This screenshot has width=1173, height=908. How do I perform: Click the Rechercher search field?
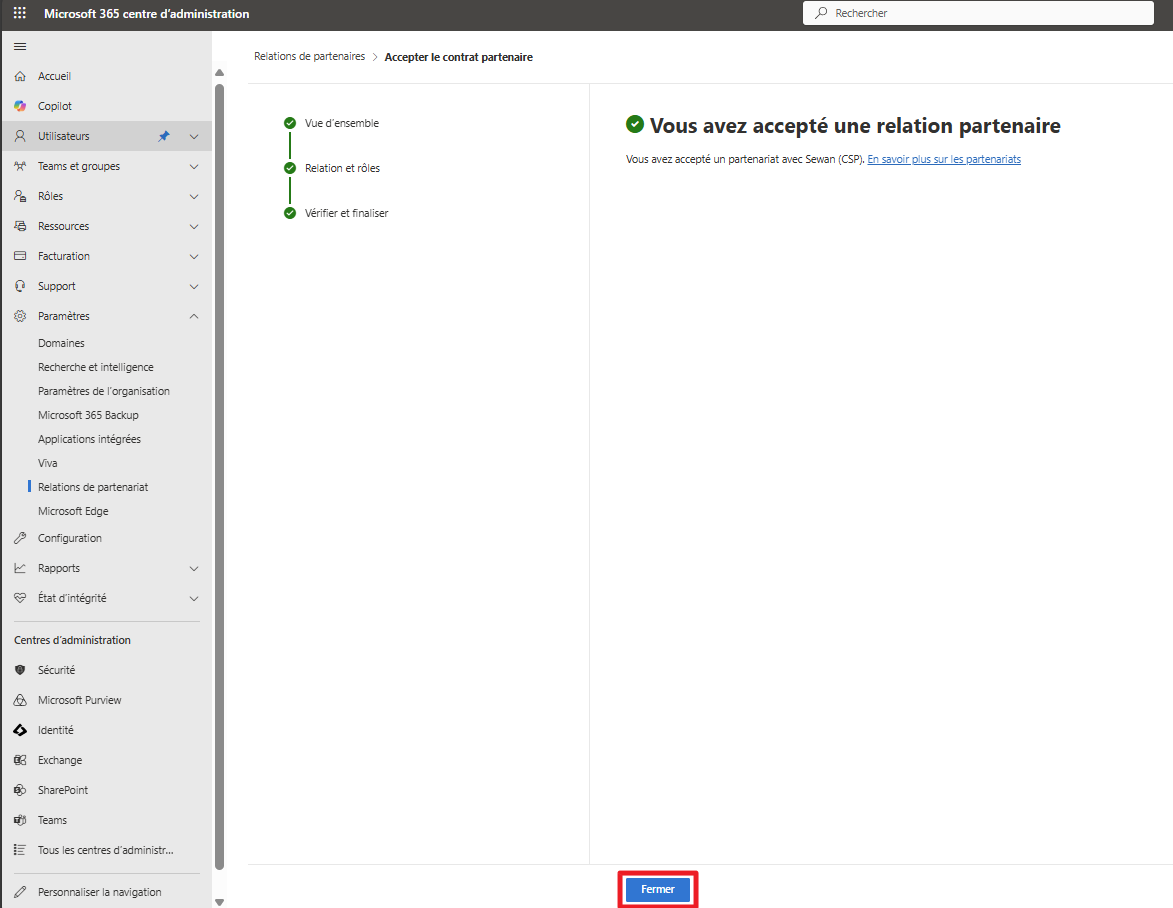(978, 13)
